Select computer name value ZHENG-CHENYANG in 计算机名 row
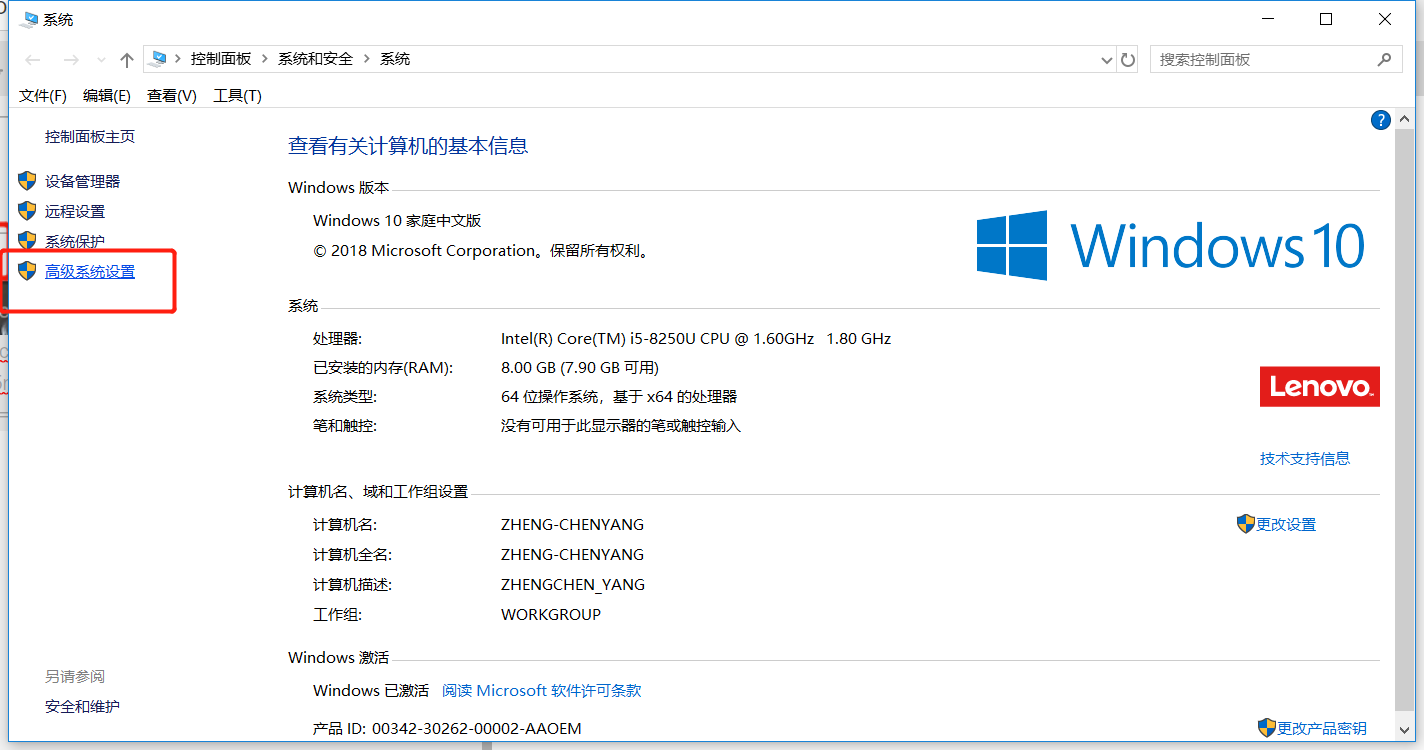 click(572, 525)
